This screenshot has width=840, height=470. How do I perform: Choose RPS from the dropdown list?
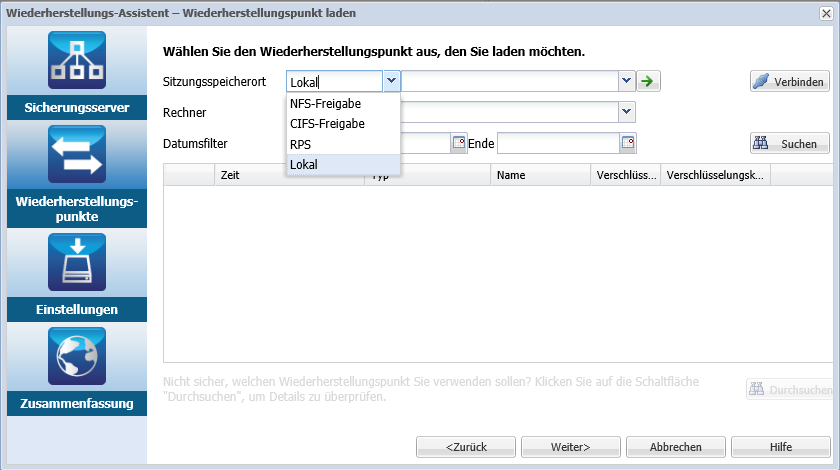coord(343,145)
